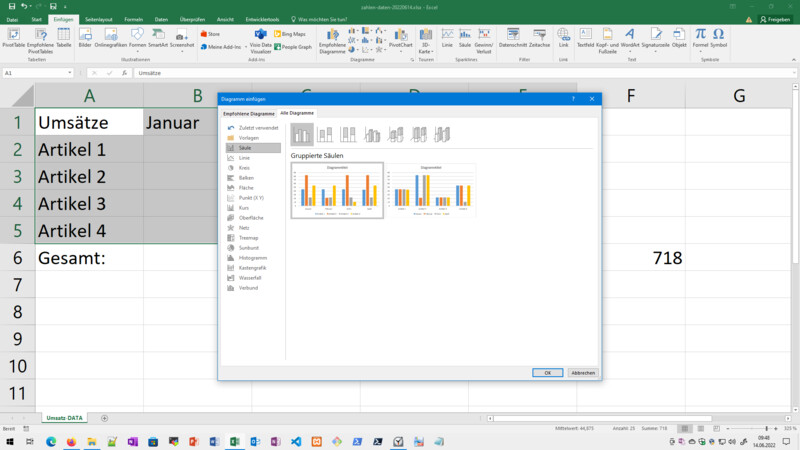The width and height of the screenshot is (800, 450).
Task: Insert a Tabelle from the ribbon
Action: (64, 38)
